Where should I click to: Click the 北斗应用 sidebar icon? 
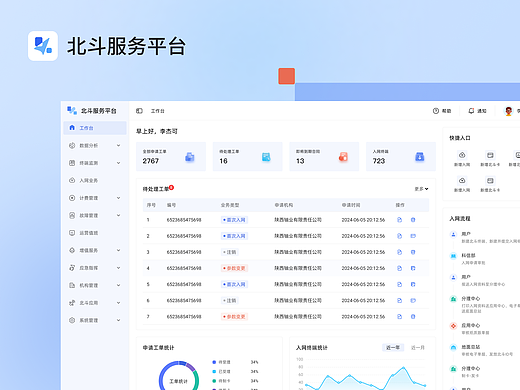pyautogui.click(x=72, y=303)
